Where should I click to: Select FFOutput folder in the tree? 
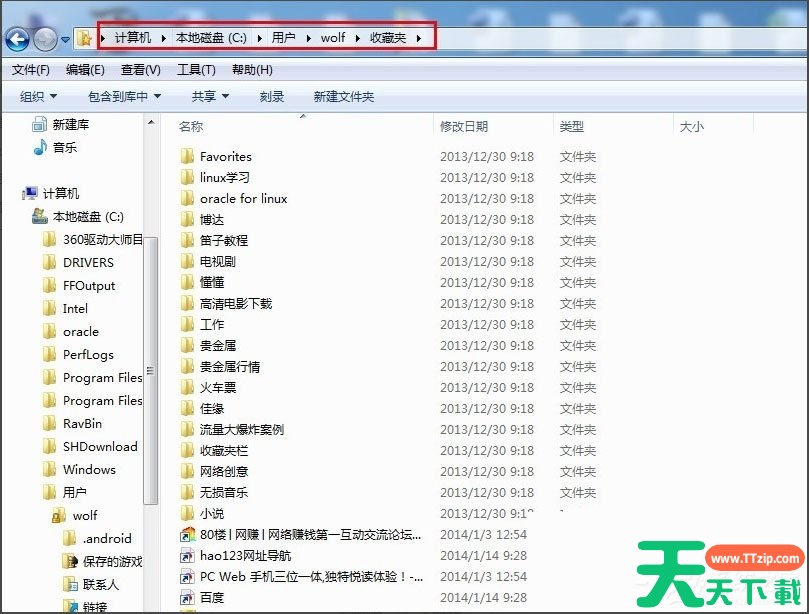pyautogui.click(x=79, y=285)
